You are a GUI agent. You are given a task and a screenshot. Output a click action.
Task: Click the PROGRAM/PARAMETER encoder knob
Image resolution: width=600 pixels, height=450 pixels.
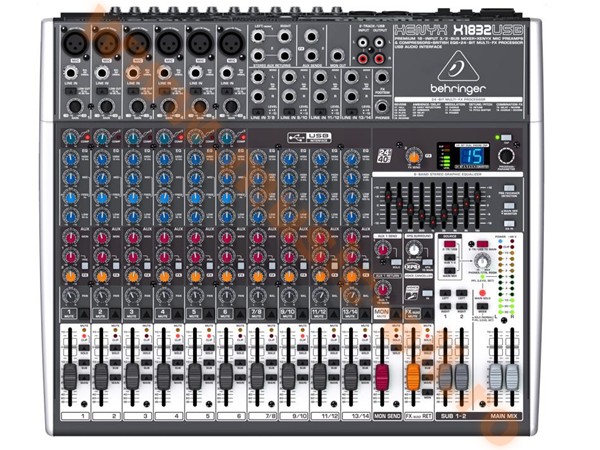506,156
